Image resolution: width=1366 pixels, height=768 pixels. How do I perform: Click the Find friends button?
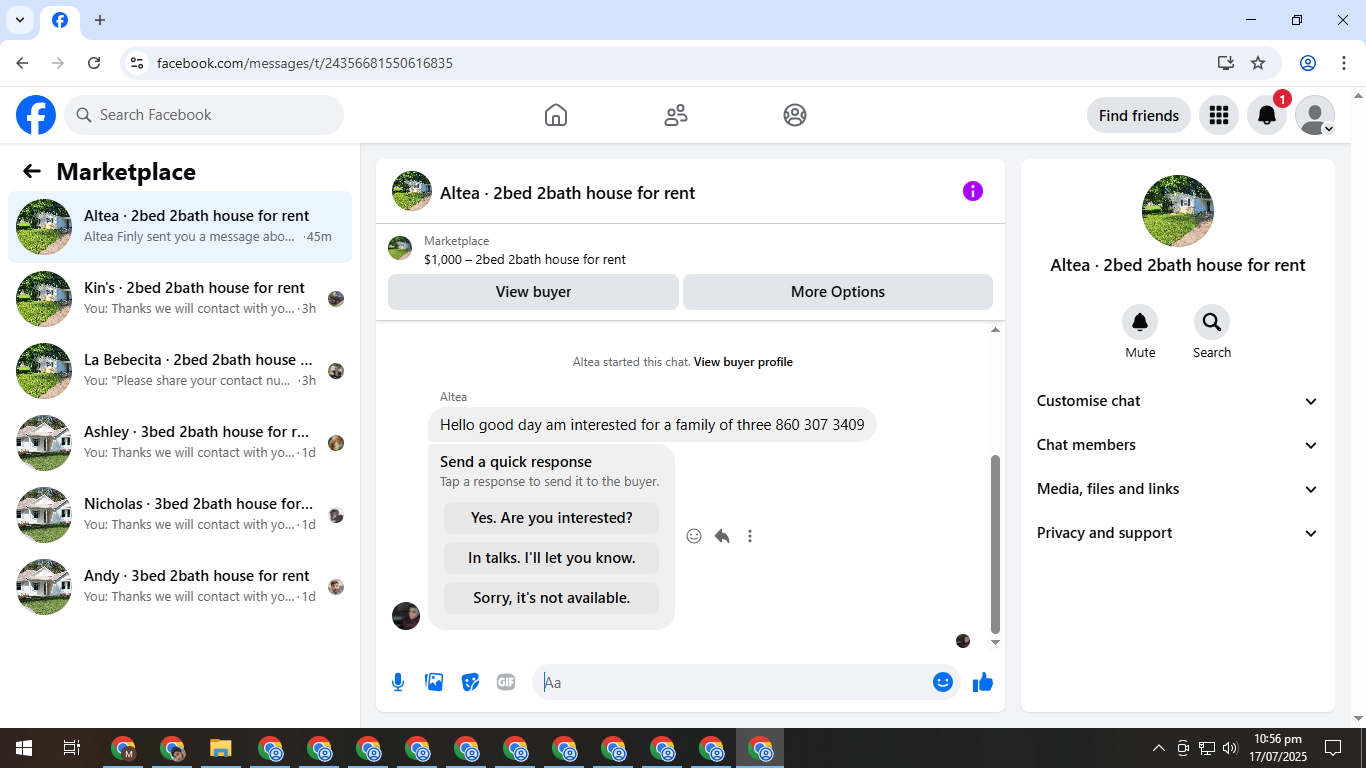1139,115
